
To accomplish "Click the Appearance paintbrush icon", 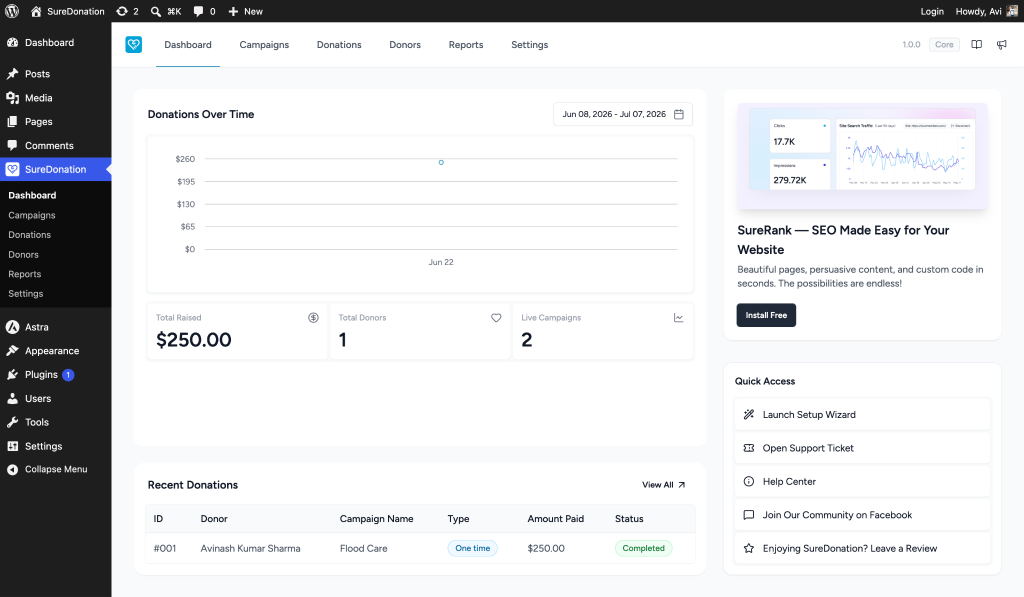I will [x=12, y=351].
